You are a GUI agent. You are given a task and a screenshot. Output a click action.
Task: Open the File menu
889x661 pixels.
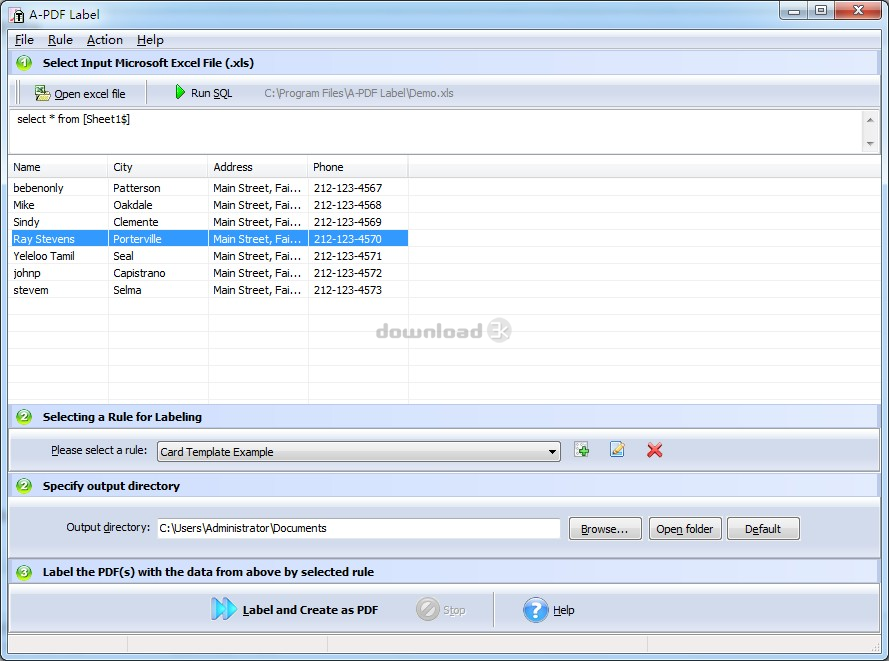[24, 40]
